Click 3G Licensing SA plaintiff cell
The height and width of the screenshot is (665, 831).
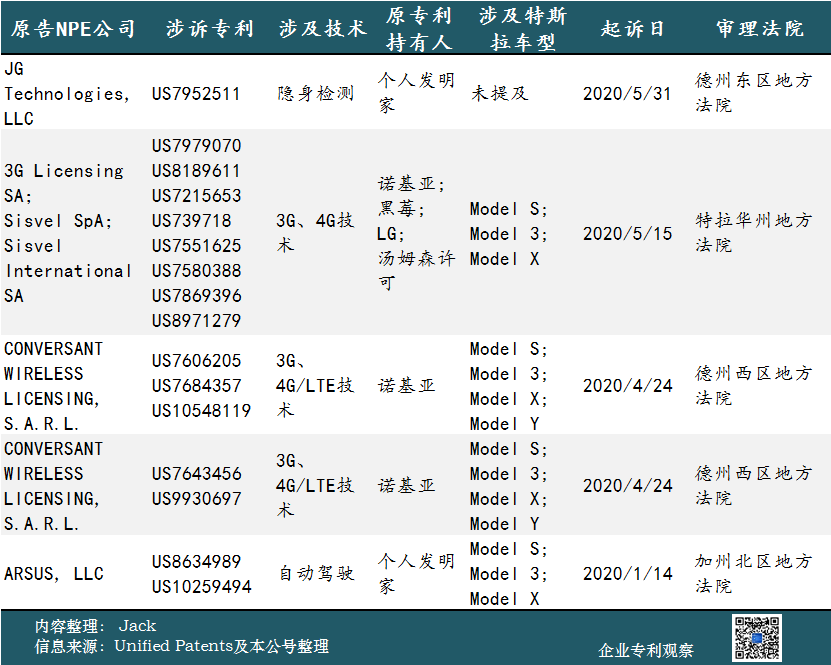click(x=68, y=233)
